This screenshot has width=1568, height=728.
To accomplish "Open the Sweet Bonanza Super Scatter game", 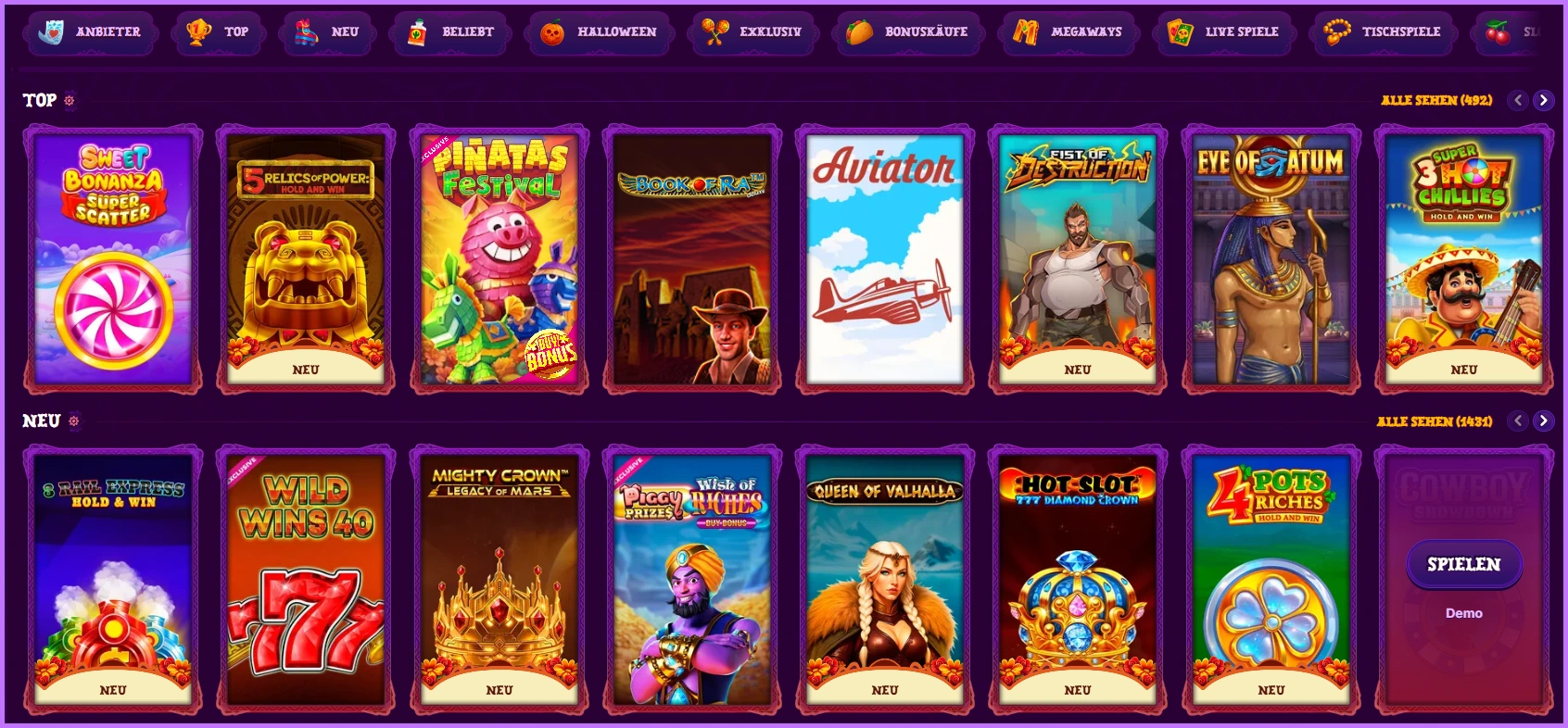I will coord(113,259).
